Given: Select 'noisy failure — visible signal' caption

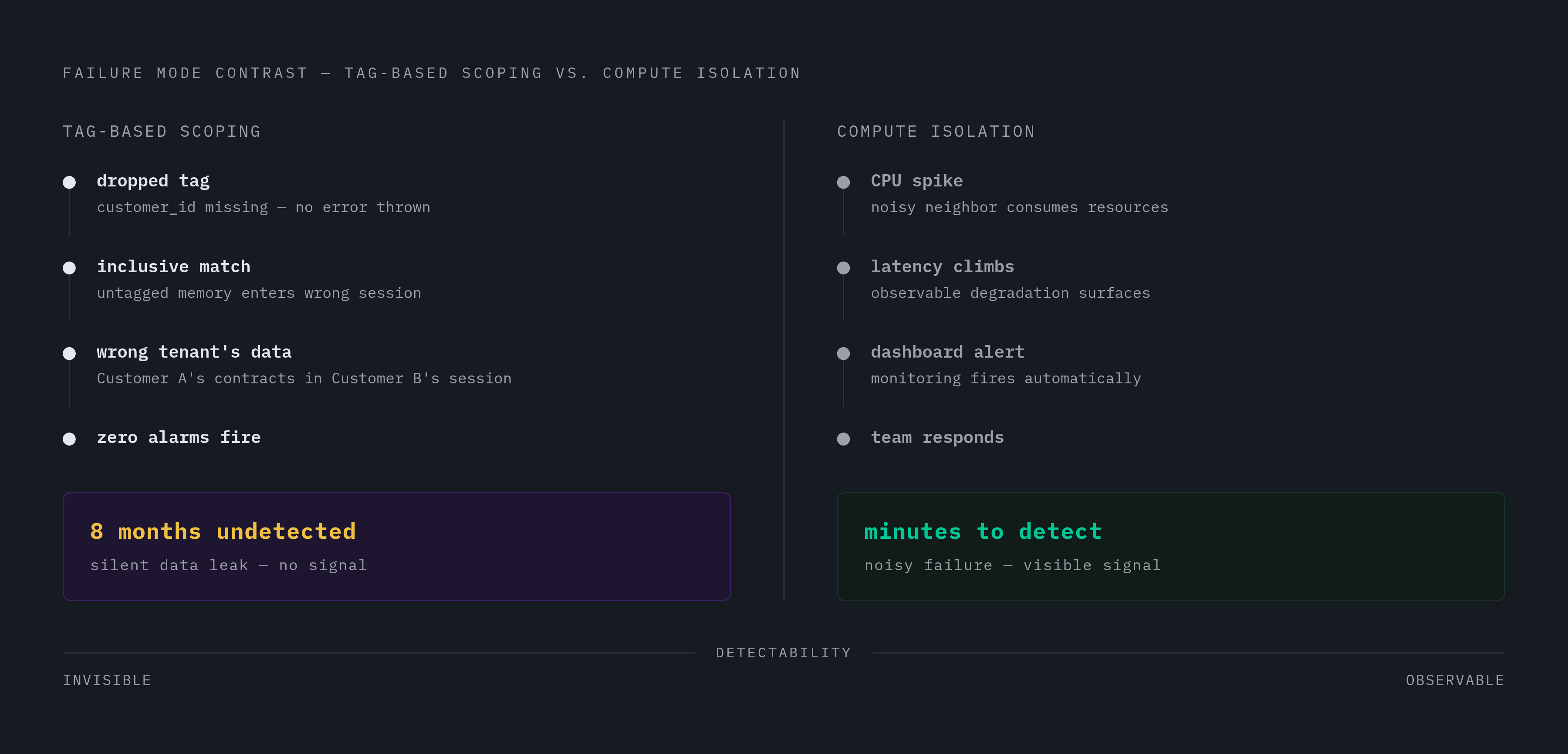Looking at the screenshot, I should coord(1013,565).
